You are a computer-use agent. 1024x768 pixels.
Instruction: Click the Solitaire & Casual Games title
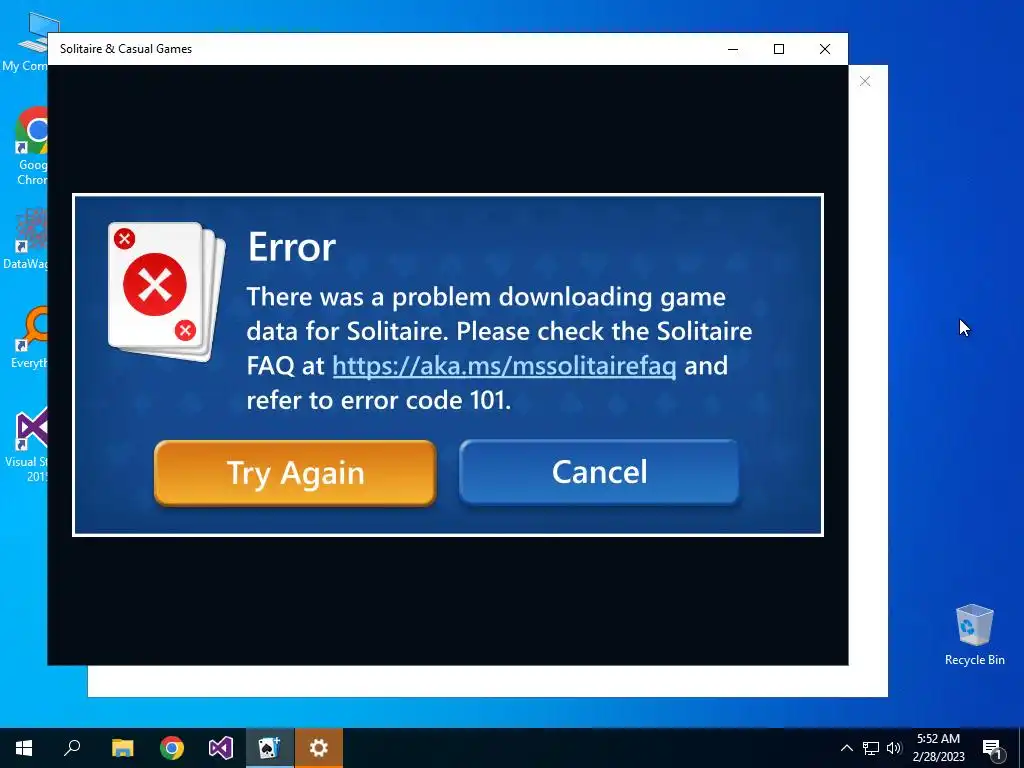(126, 49)
